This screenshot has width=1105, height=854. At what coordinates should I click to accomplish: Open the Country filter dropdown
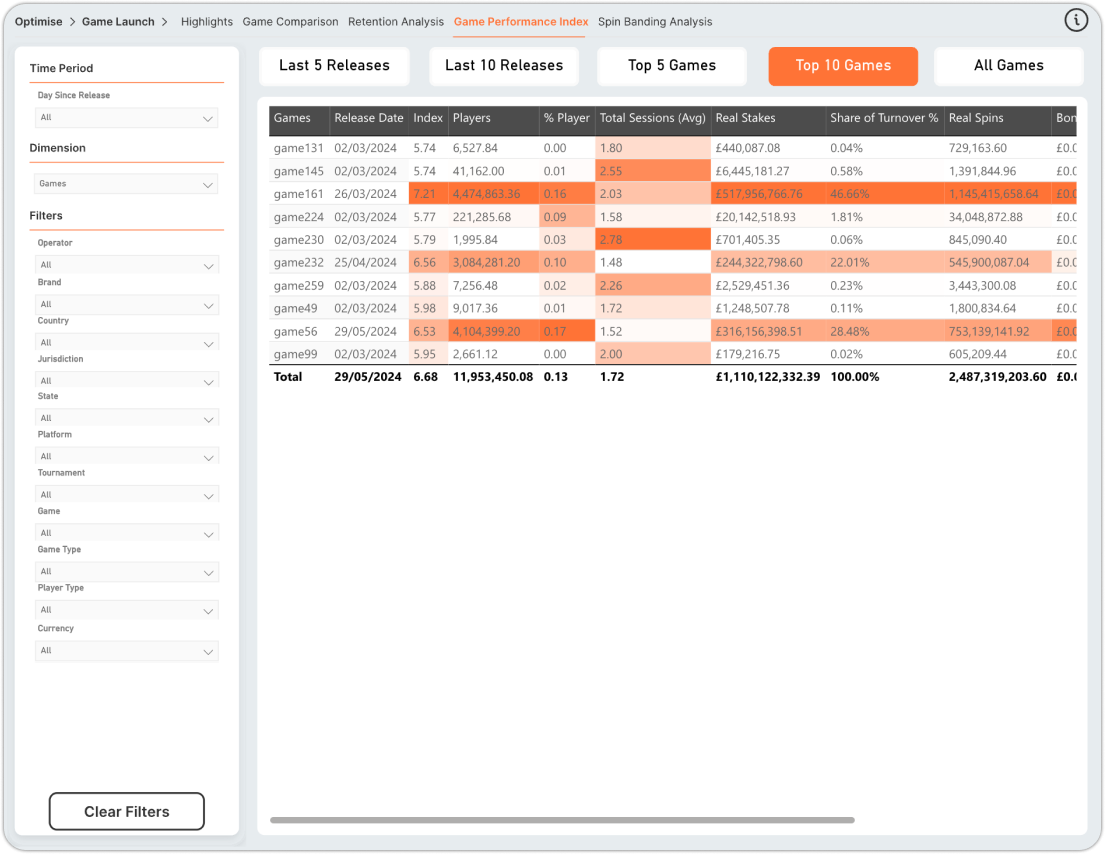pyautogui.click(x=126, y=342)
